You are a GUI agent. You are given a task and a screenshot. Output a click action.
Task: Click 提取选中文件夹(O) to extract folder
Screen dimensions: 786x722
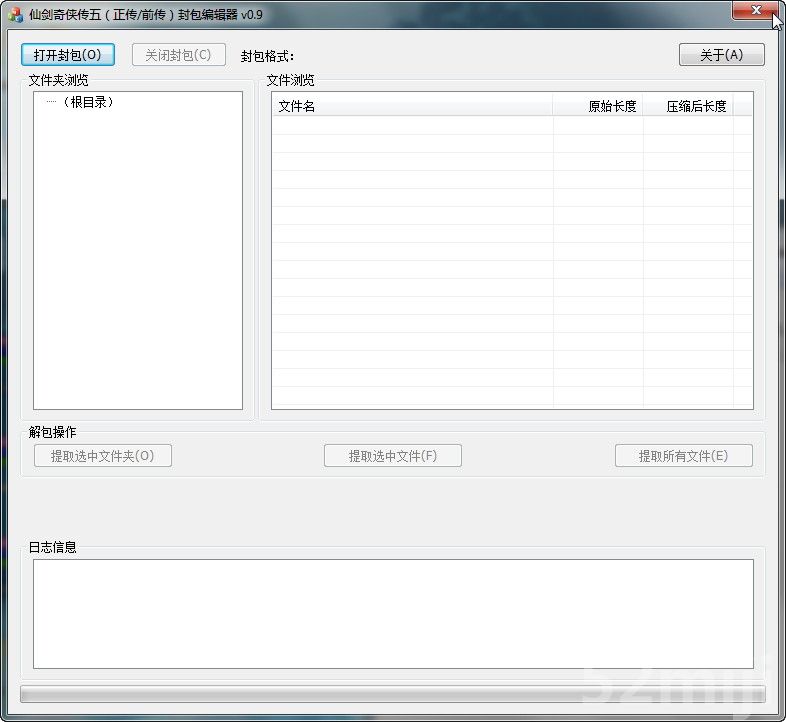pyautogui.click(x=103, y=456)
